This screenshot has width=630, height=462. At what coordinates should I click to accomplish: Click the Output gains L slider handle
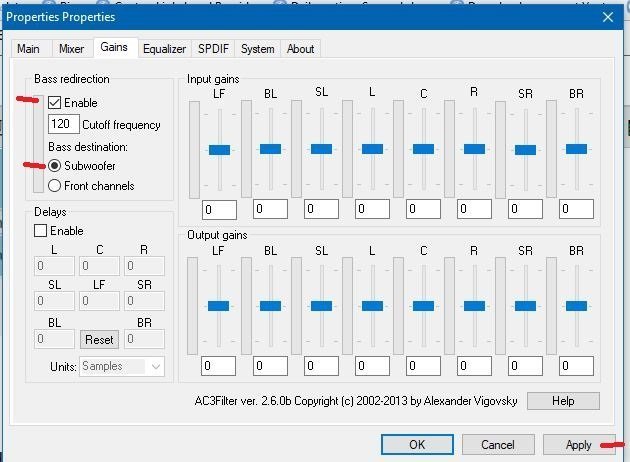(x=372, y=306)
